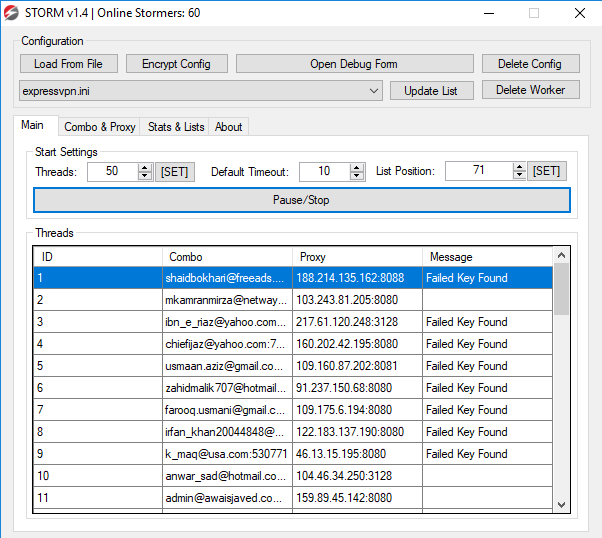This screenshot has width=602, height=538.
Task: Open Debug Form button
Action: click(354, 64)
